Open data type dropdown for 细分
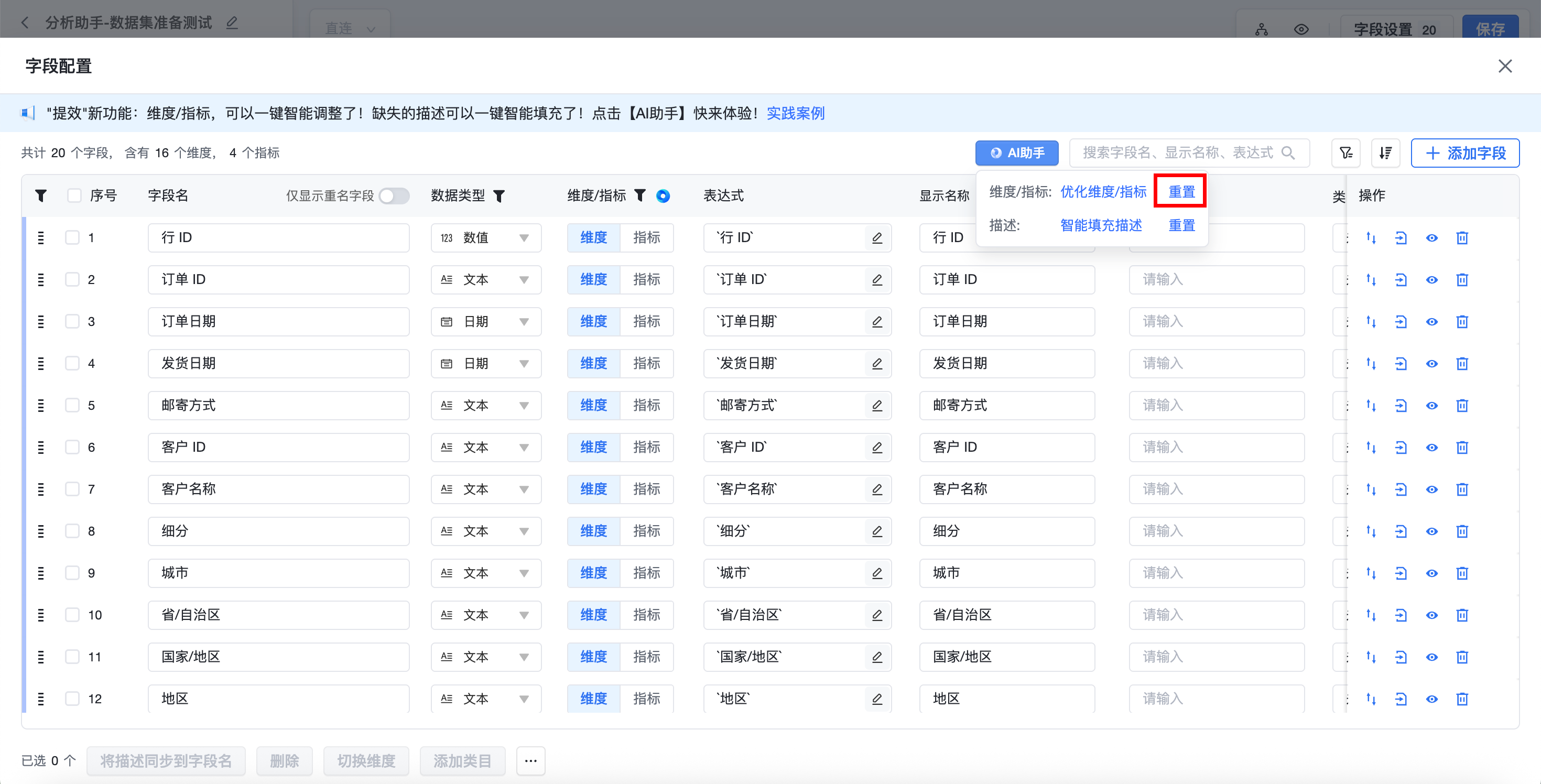 click(486, 531)
